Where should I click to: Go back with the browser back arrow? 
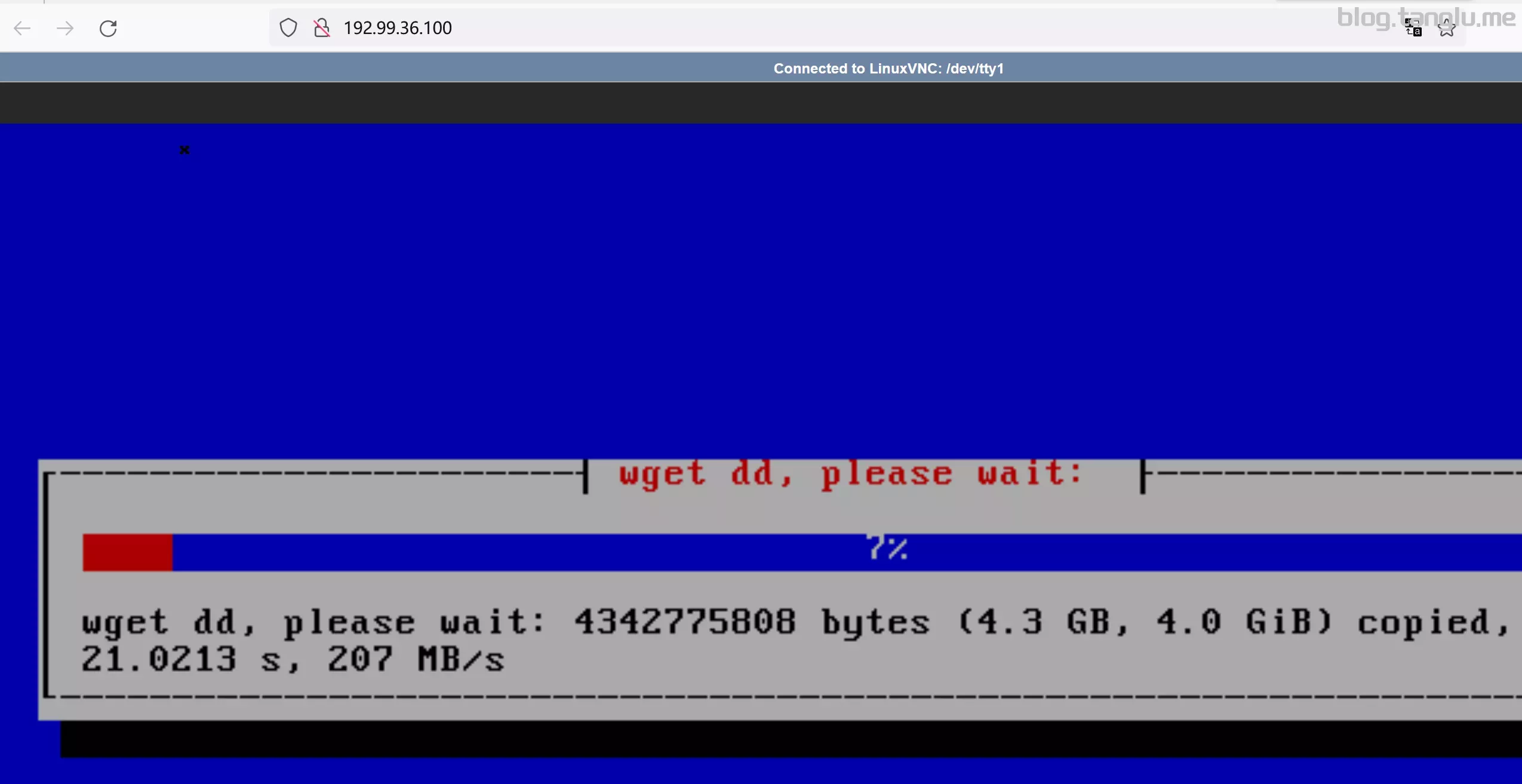(x=22, y=28)
